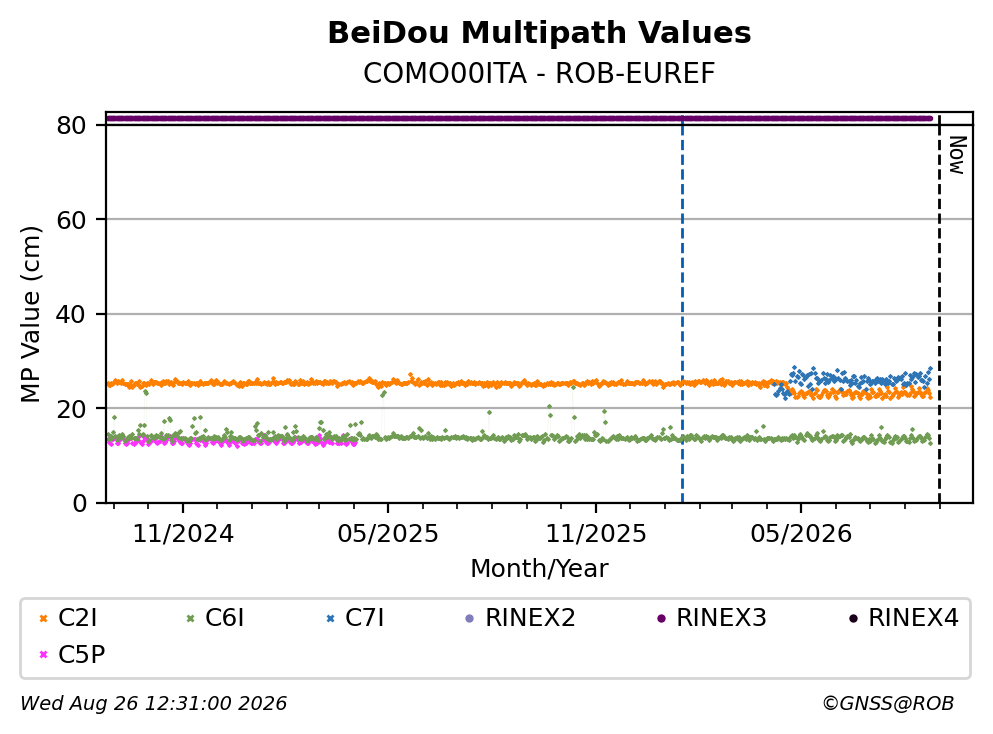Click the RINEX3 legend entry
This screenshot has height=734, width=993.
(711, 617)
